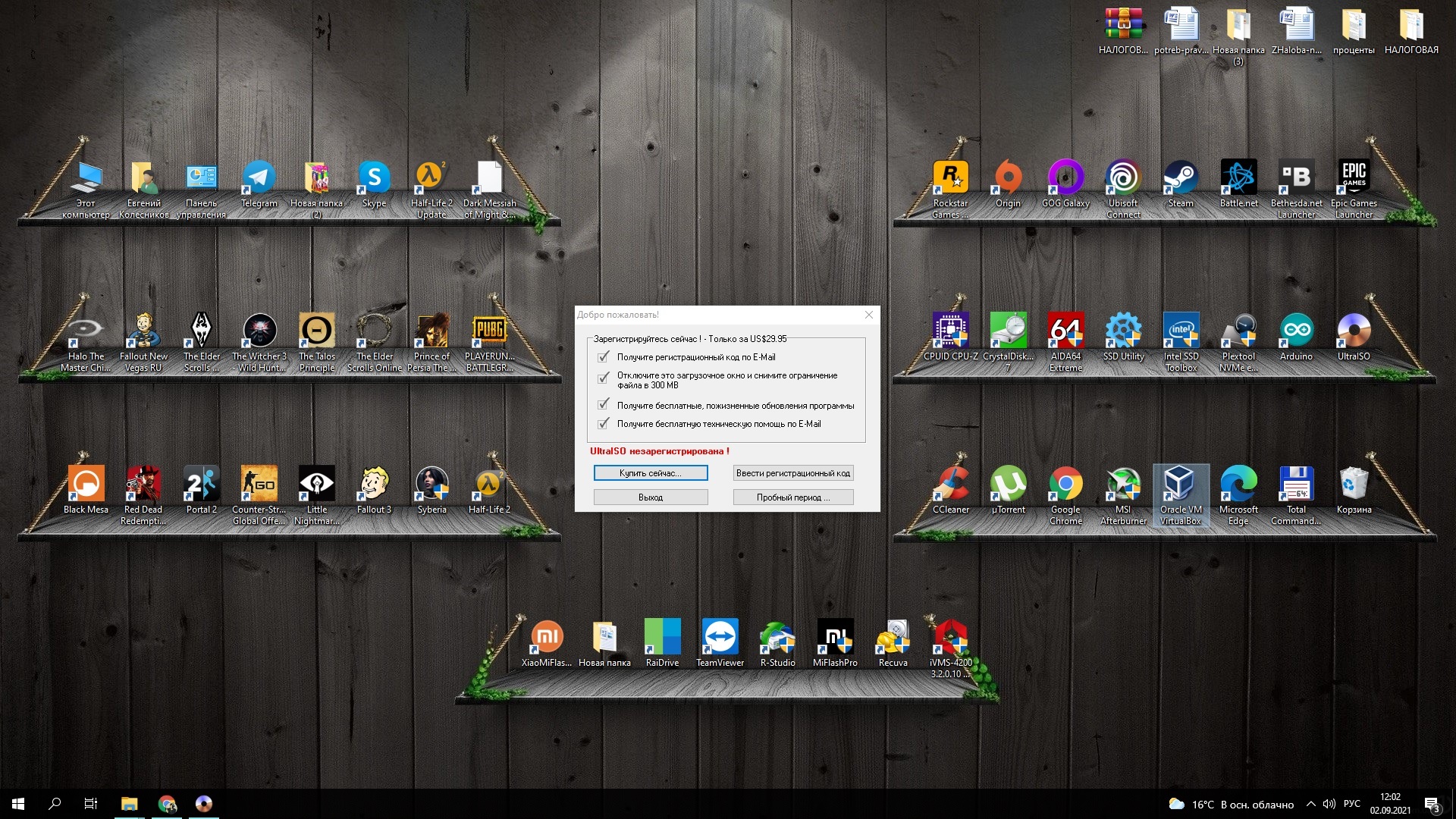Open Battle.net shortcut

1239,184
